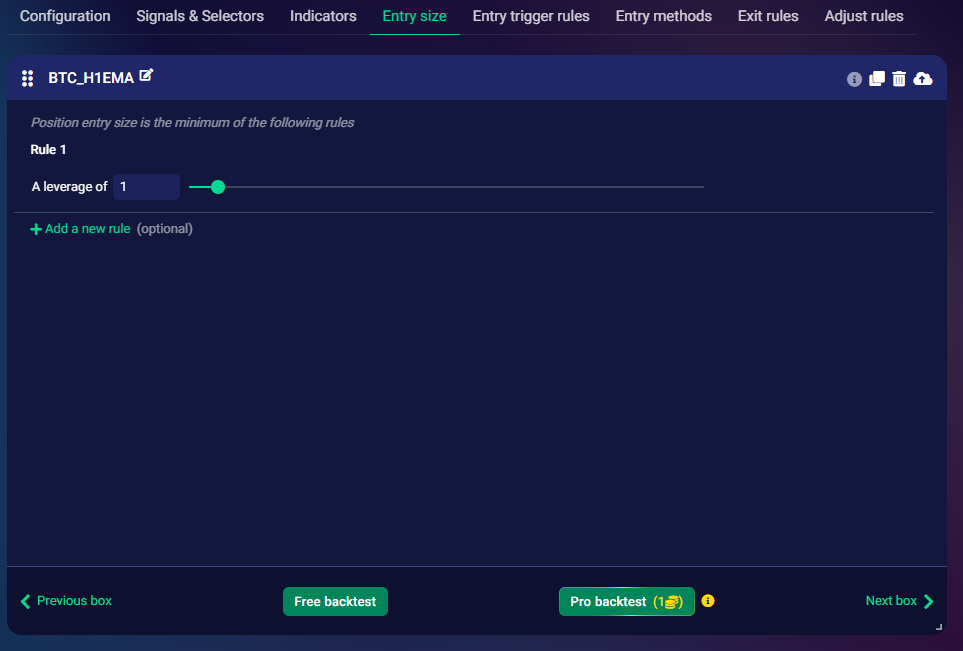The height and width of the screenshot is (651, 963).
Task: Run the Free backtest
Action: [335, 601]
